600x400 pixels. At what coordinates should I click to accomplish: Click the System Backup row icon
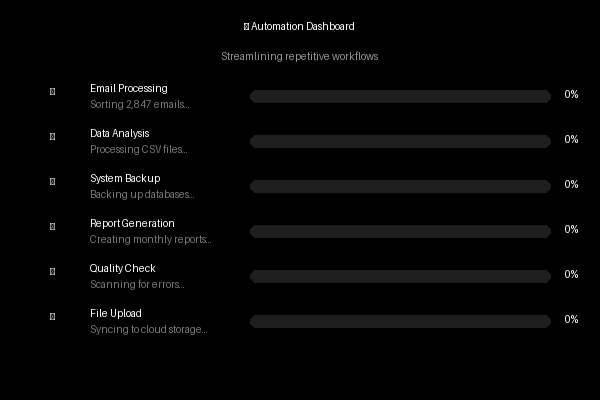(x=52, y=182)
